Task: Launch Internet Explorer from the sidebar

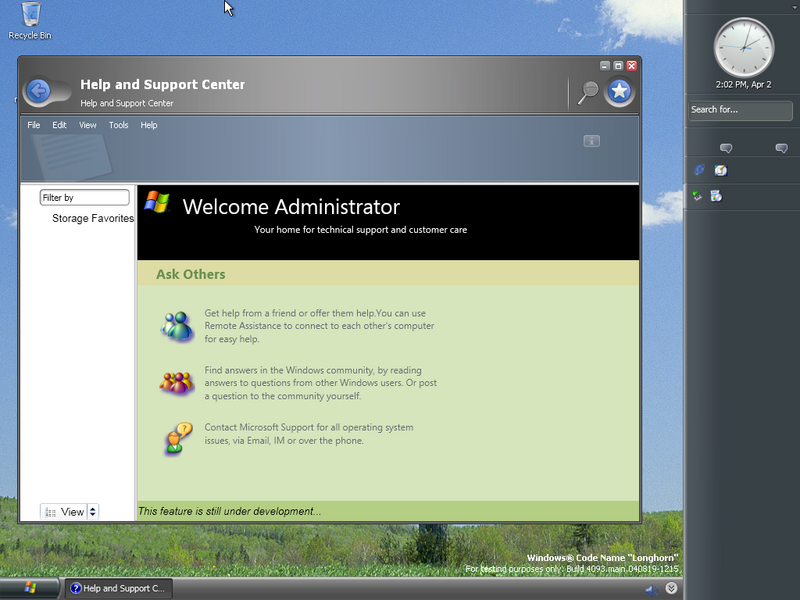Action: pyautogui.click(x=699, y=170)
